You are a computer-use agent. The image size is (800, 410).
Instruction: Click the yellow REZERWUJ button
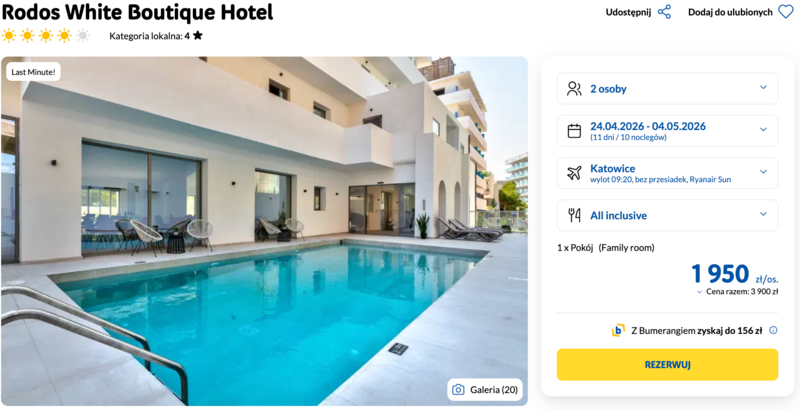click(667, 365)
